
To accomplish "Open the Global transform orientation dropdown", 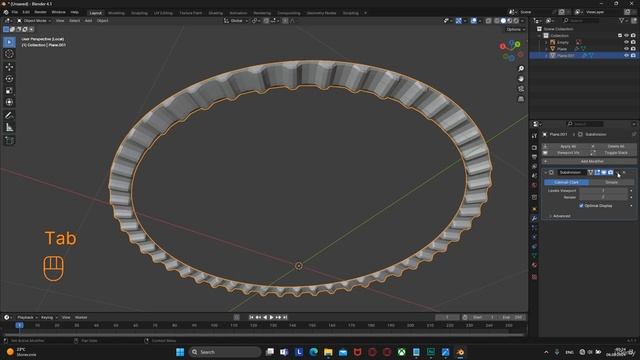I will pos(236,20).
